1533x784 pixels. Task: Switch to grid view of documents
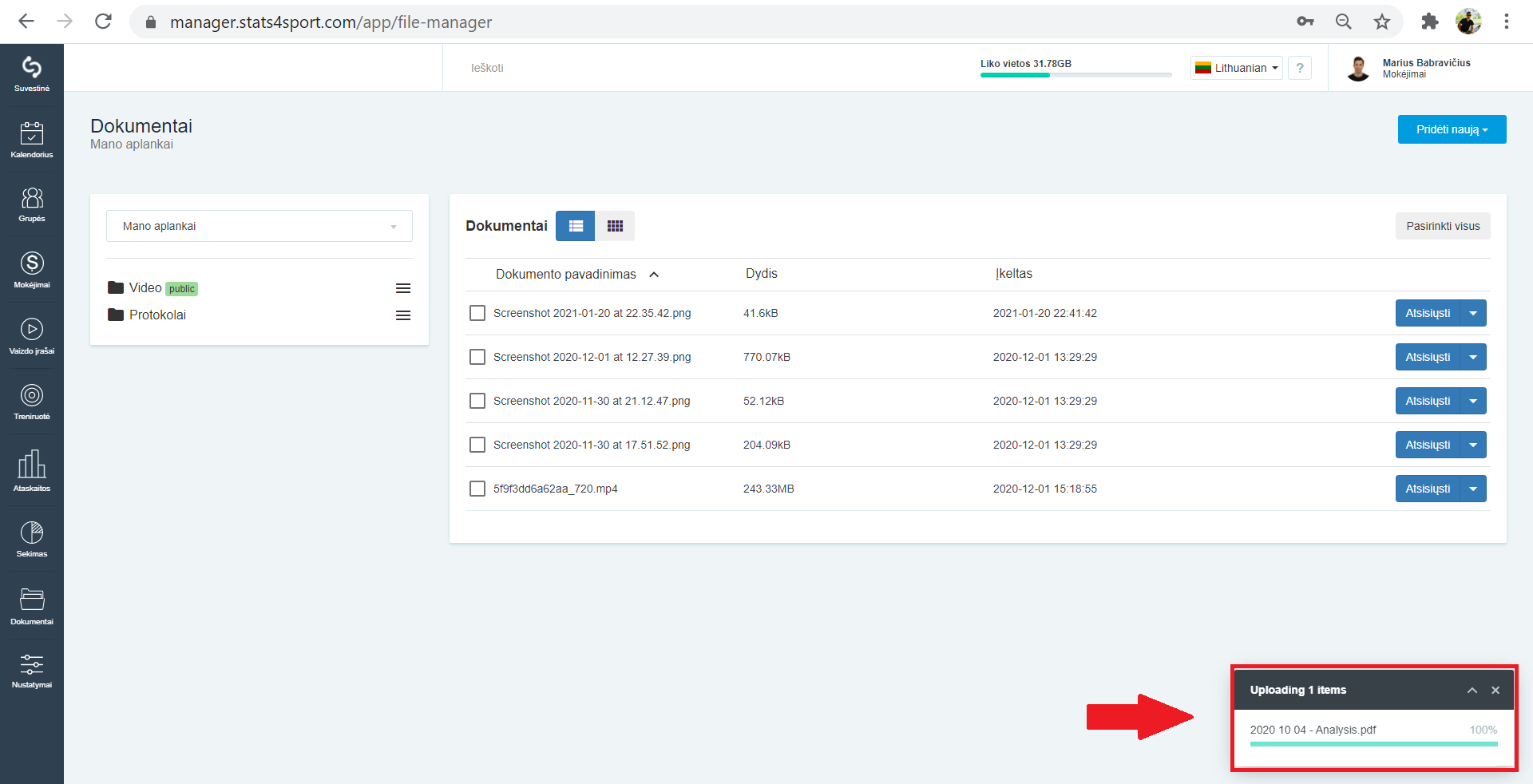pos(615,226)
